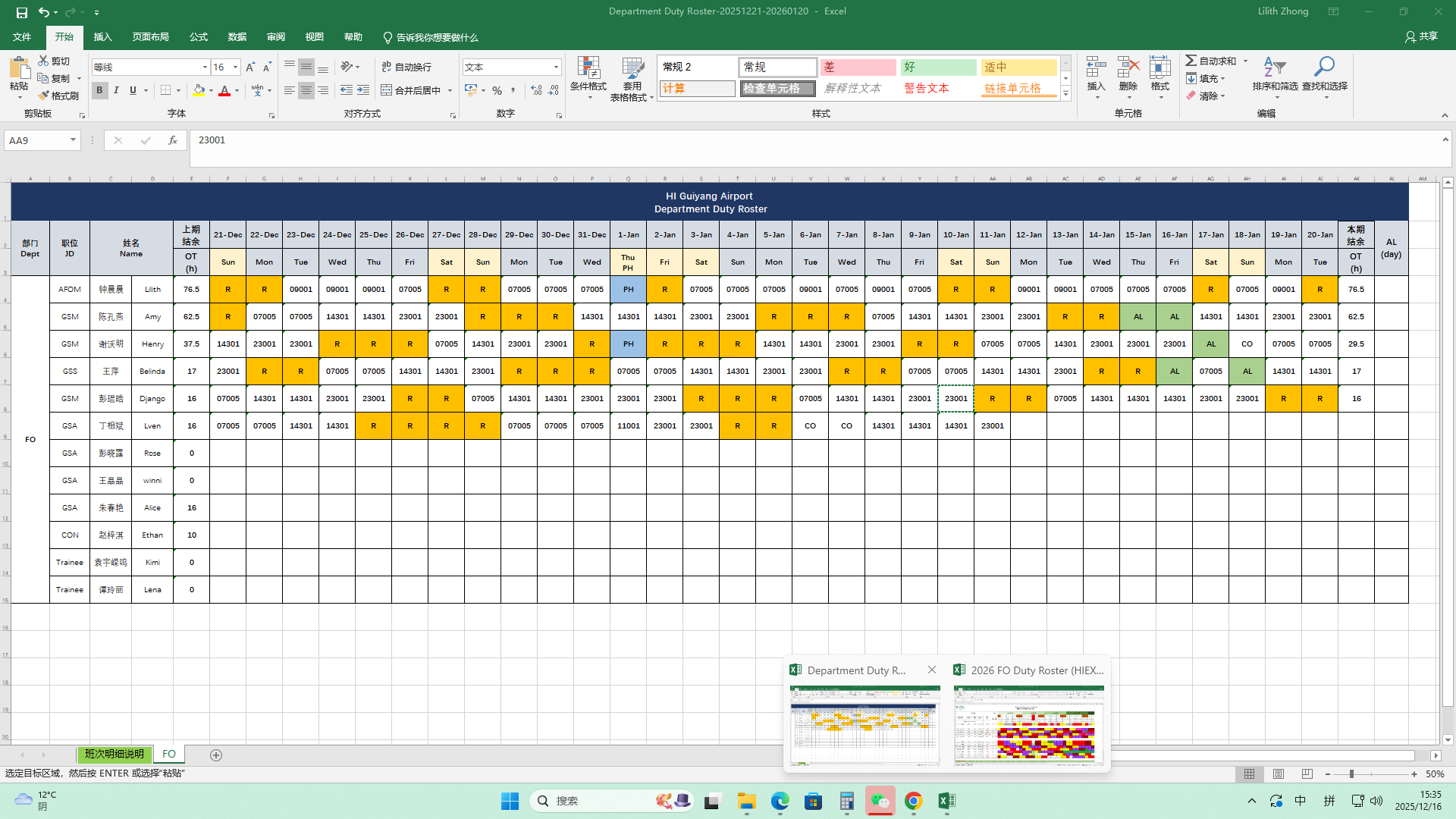Toggle Bold formatting button
1456x819 pixels.
coord(99,90)
